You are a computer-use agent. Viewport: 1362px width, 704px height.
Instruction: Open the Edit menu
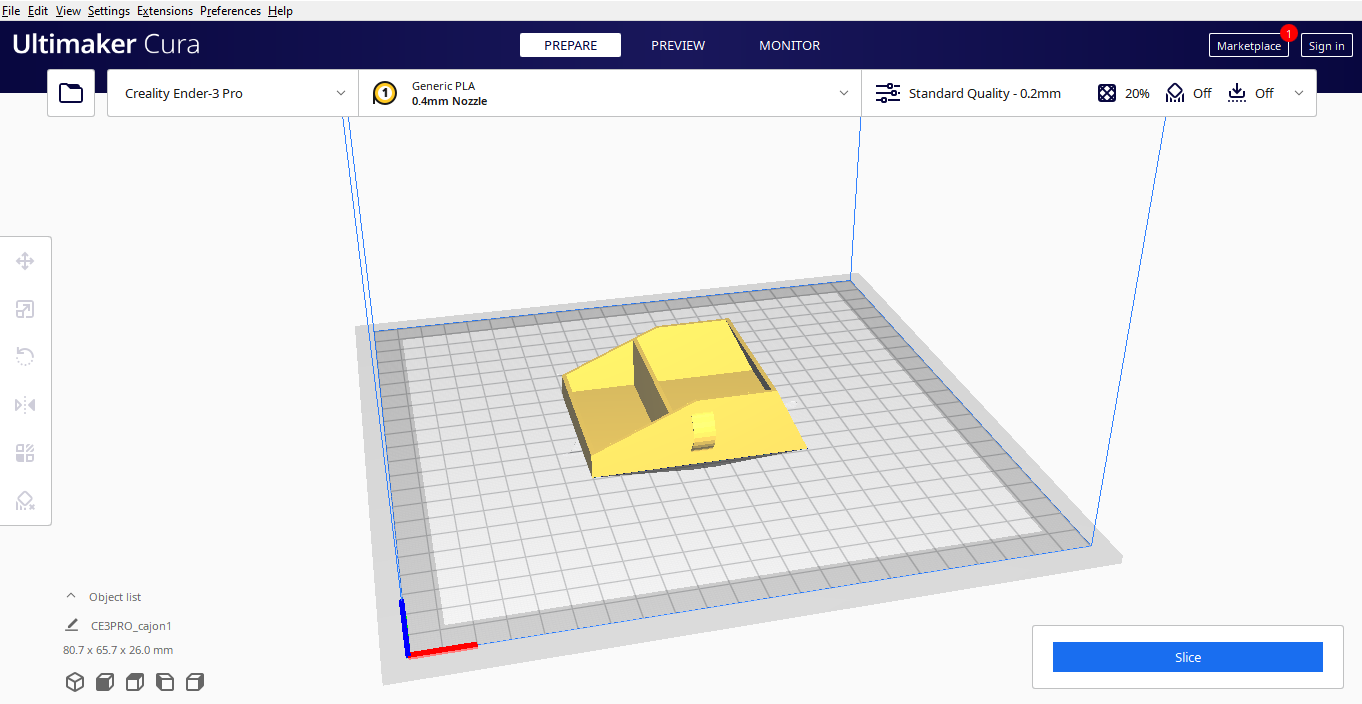[x=38, y=11]
